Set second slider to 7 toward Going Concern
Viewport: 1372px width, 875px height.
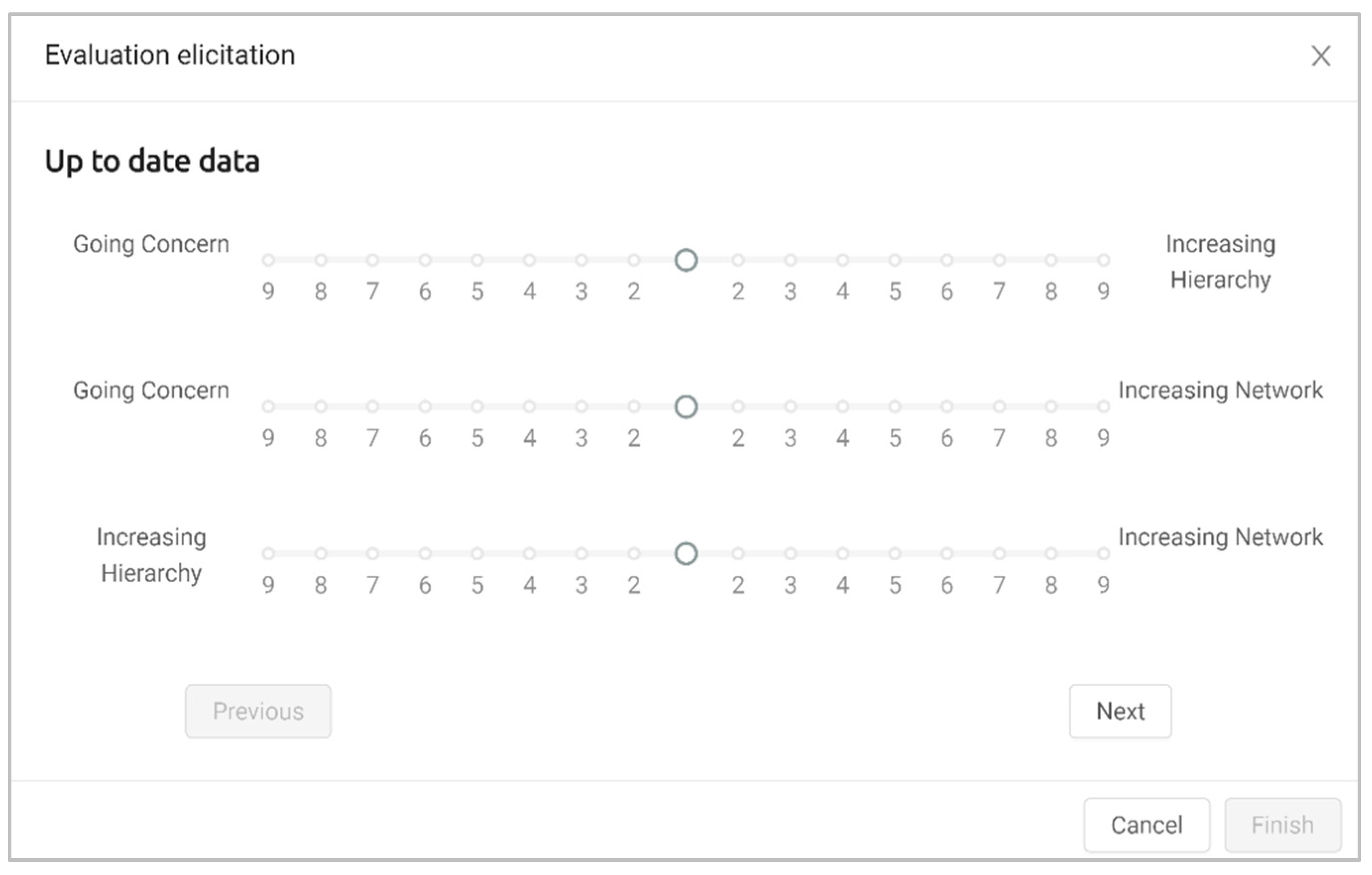tap(373, 407)
